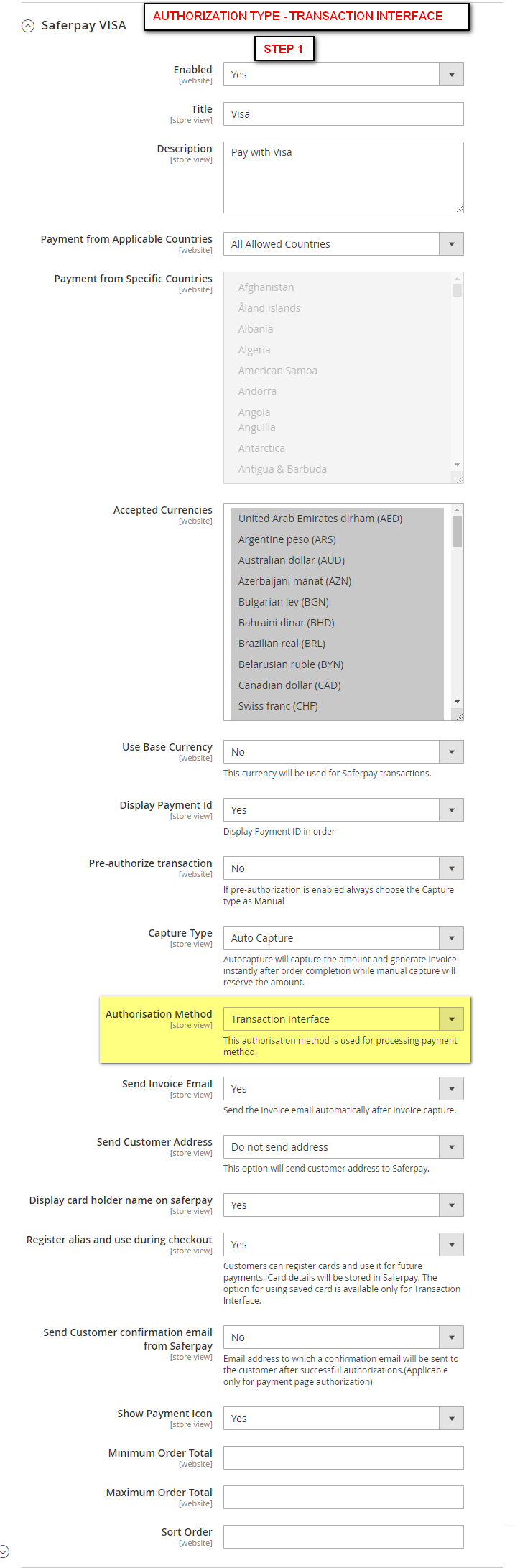Image resolution: width=515 pixels, height=1568 pixels.
Task: Open the Use Base Currency dropdown
Action: click(x=343, y=752)
